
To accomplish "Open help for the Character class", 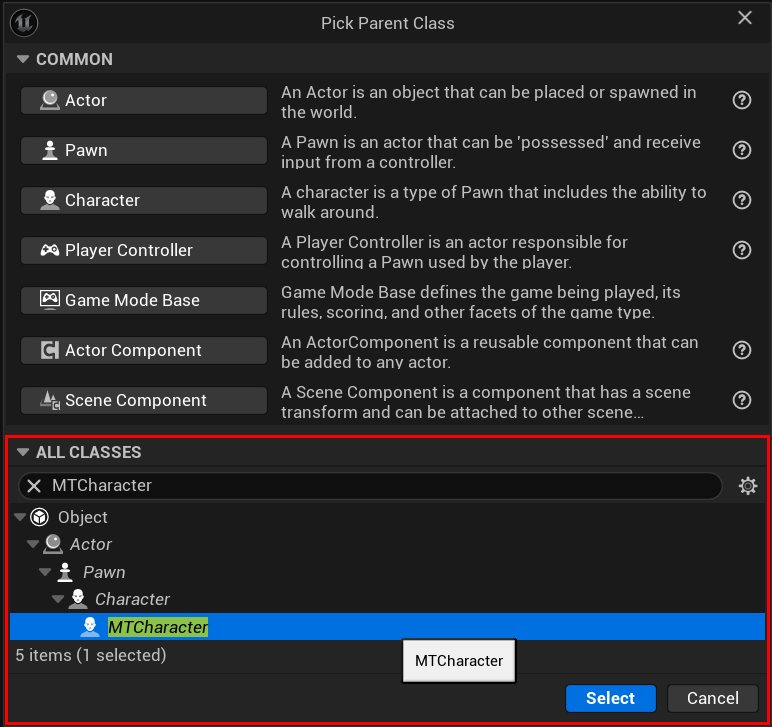I will pos(741,200).
